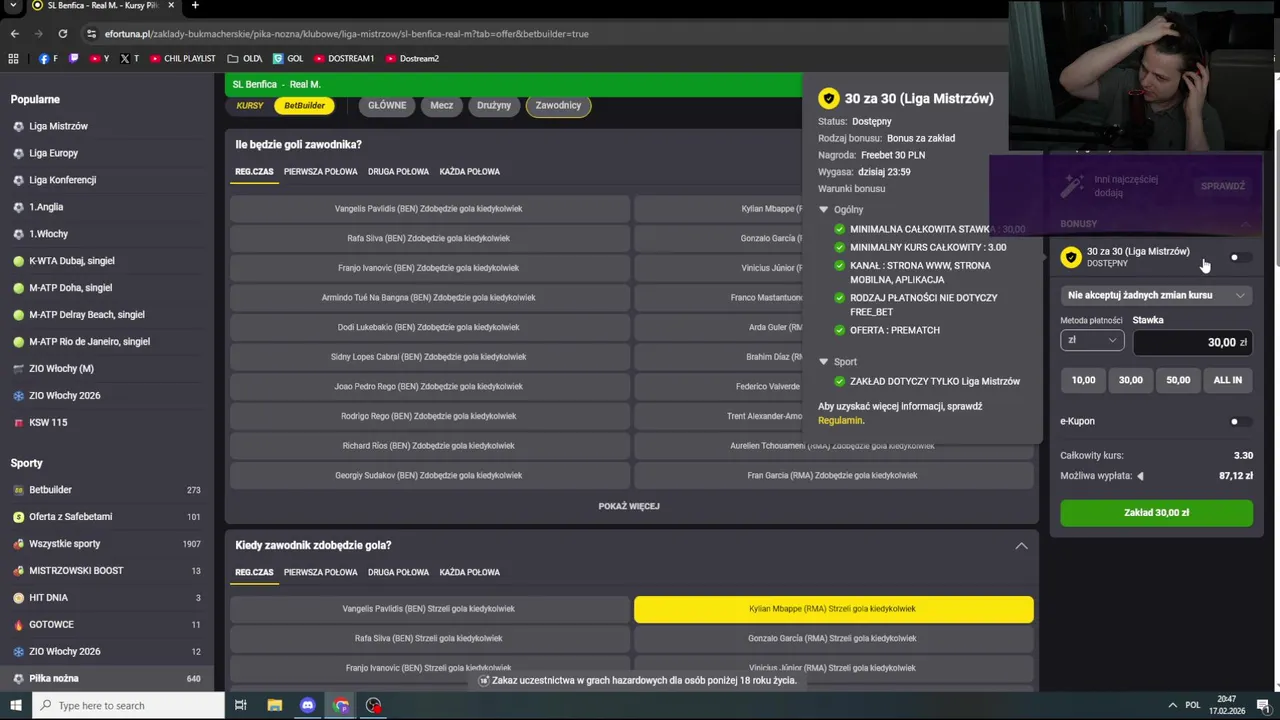The image size is (1280, 720).
Task: Toggle the e-Kupon switch
Action: [x=1239, y=421]
